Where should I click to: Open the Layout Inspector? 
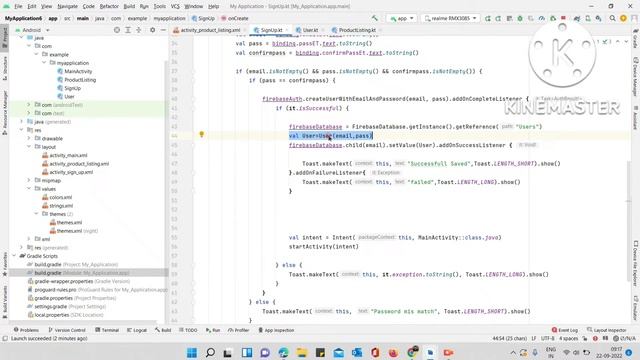click(606, 330)
